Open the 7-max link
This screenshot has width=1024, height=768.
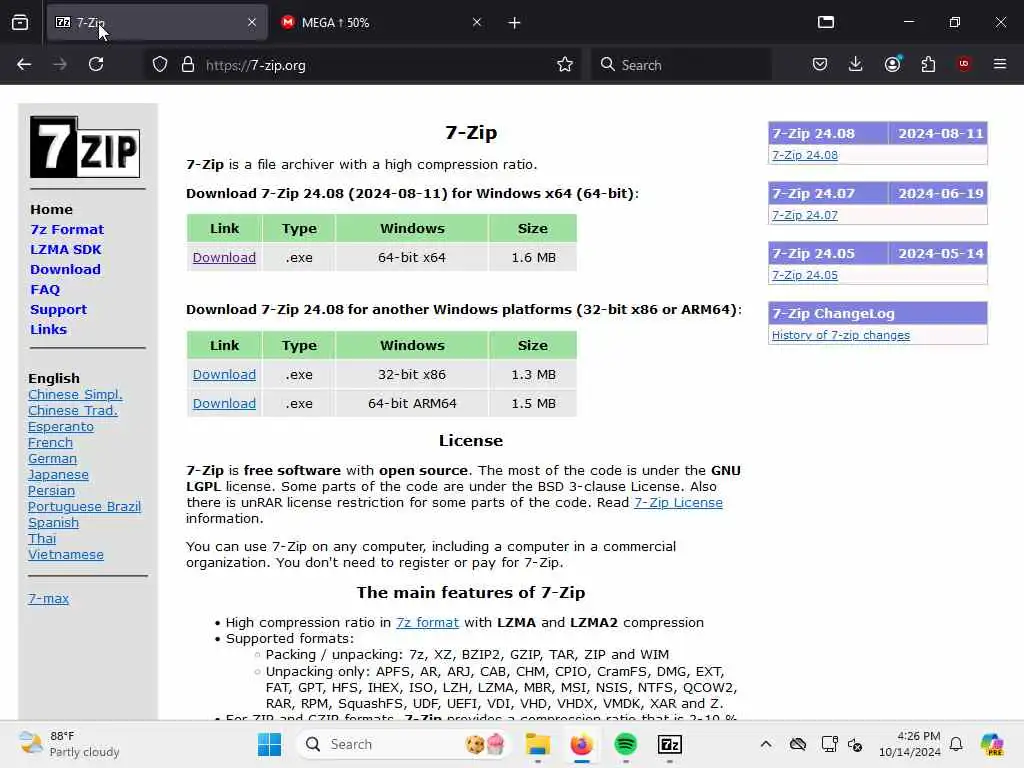click(x=48, y=598)
